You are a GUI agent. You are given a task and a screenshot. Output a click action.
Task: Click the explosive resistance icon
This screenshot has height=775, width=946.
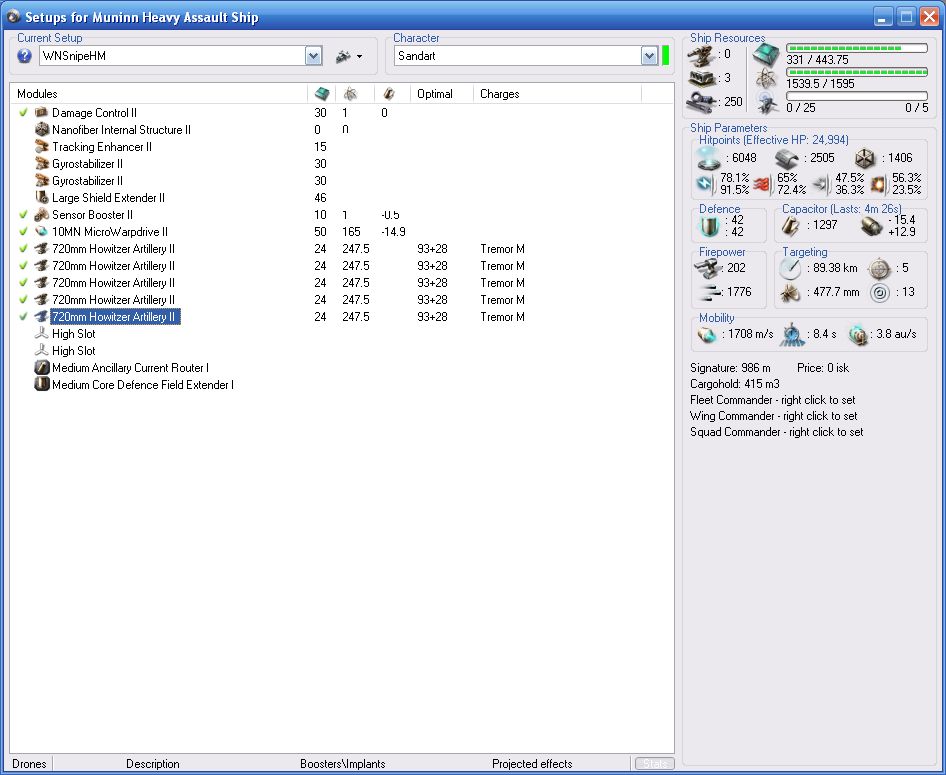pos(879,183)
